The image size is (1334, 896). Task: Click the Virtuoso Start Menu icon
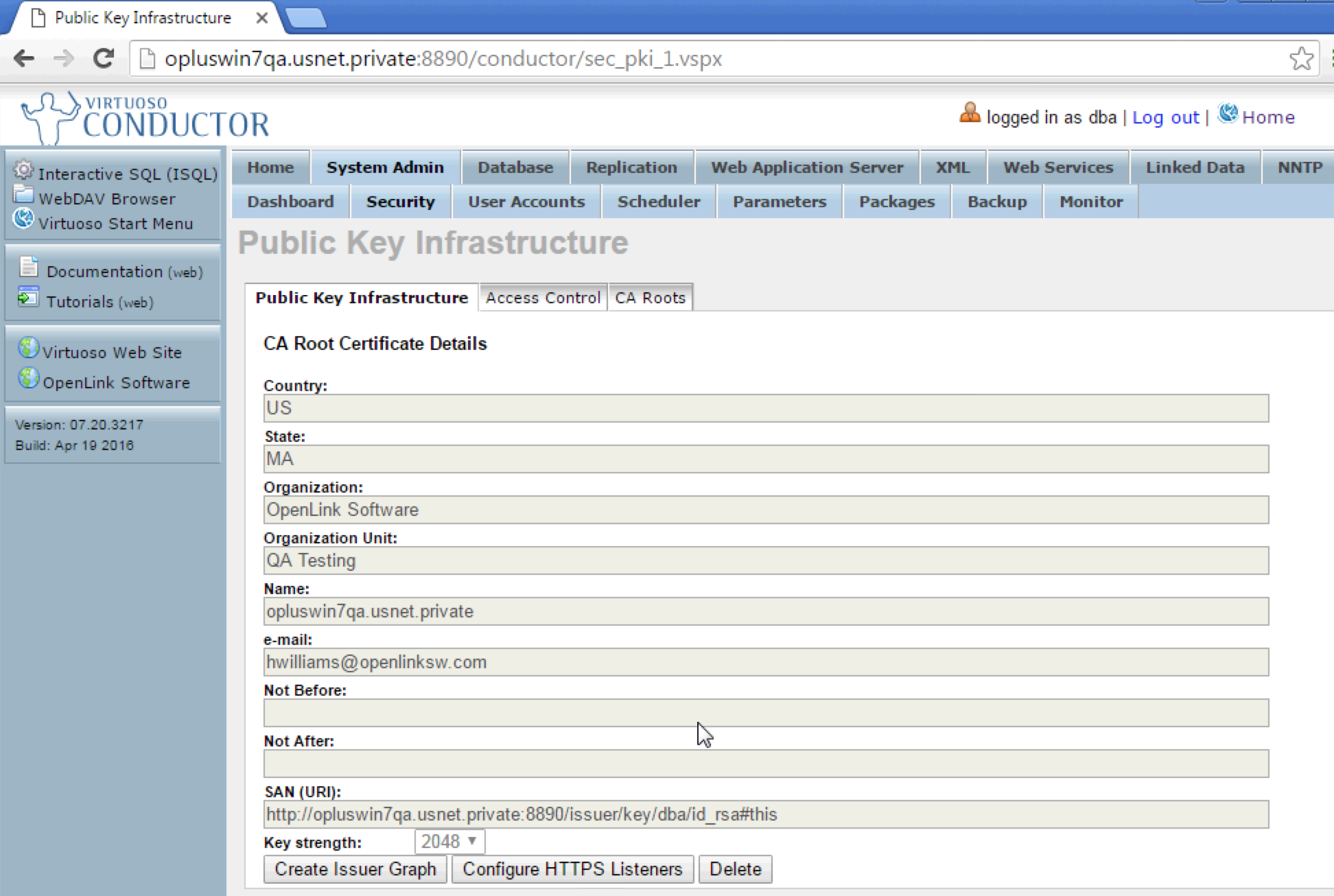(23, 219)
